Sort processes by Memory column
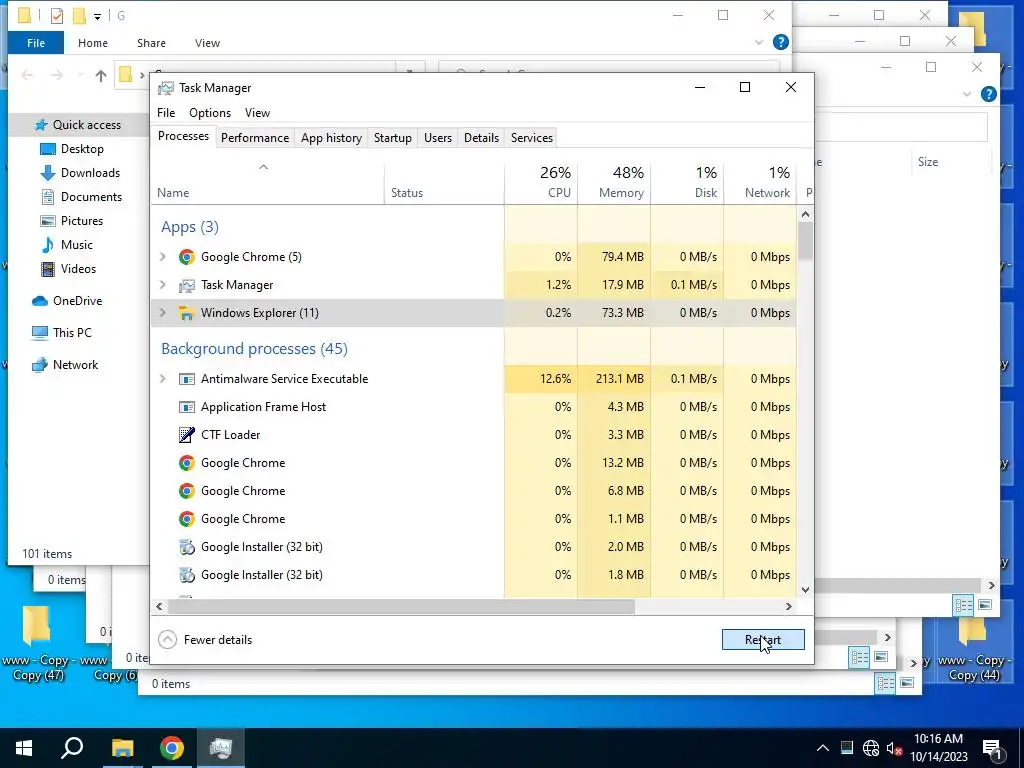The image size is (1024, 768). 614,182
